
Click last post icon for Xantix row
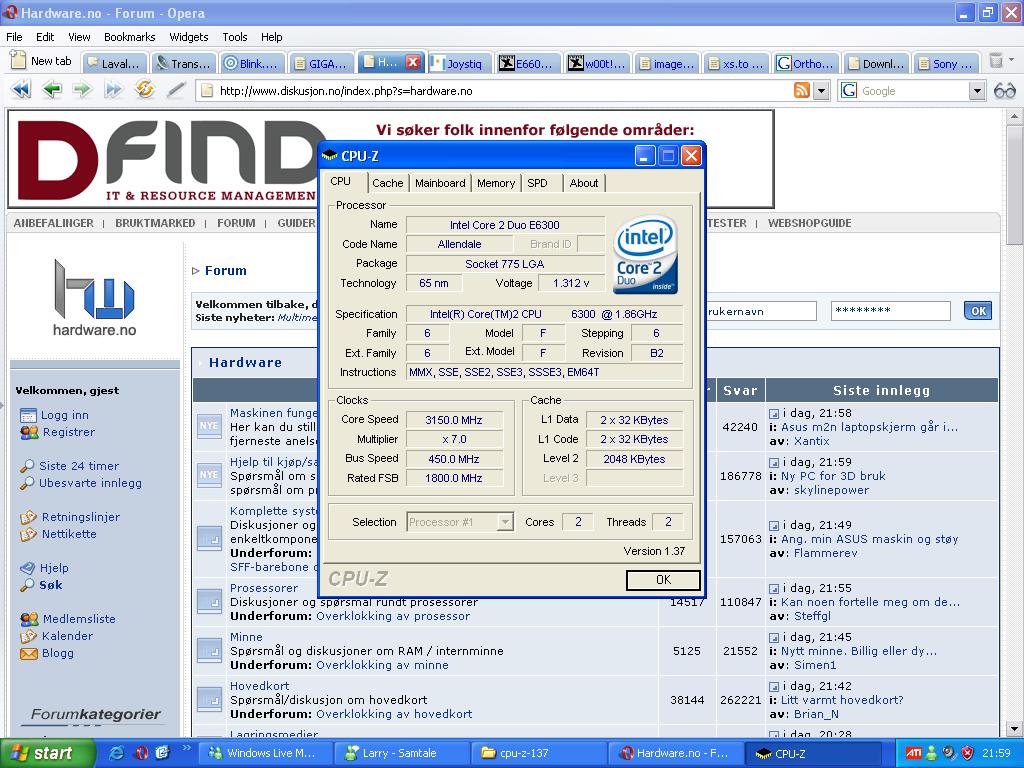pos(774,413)
